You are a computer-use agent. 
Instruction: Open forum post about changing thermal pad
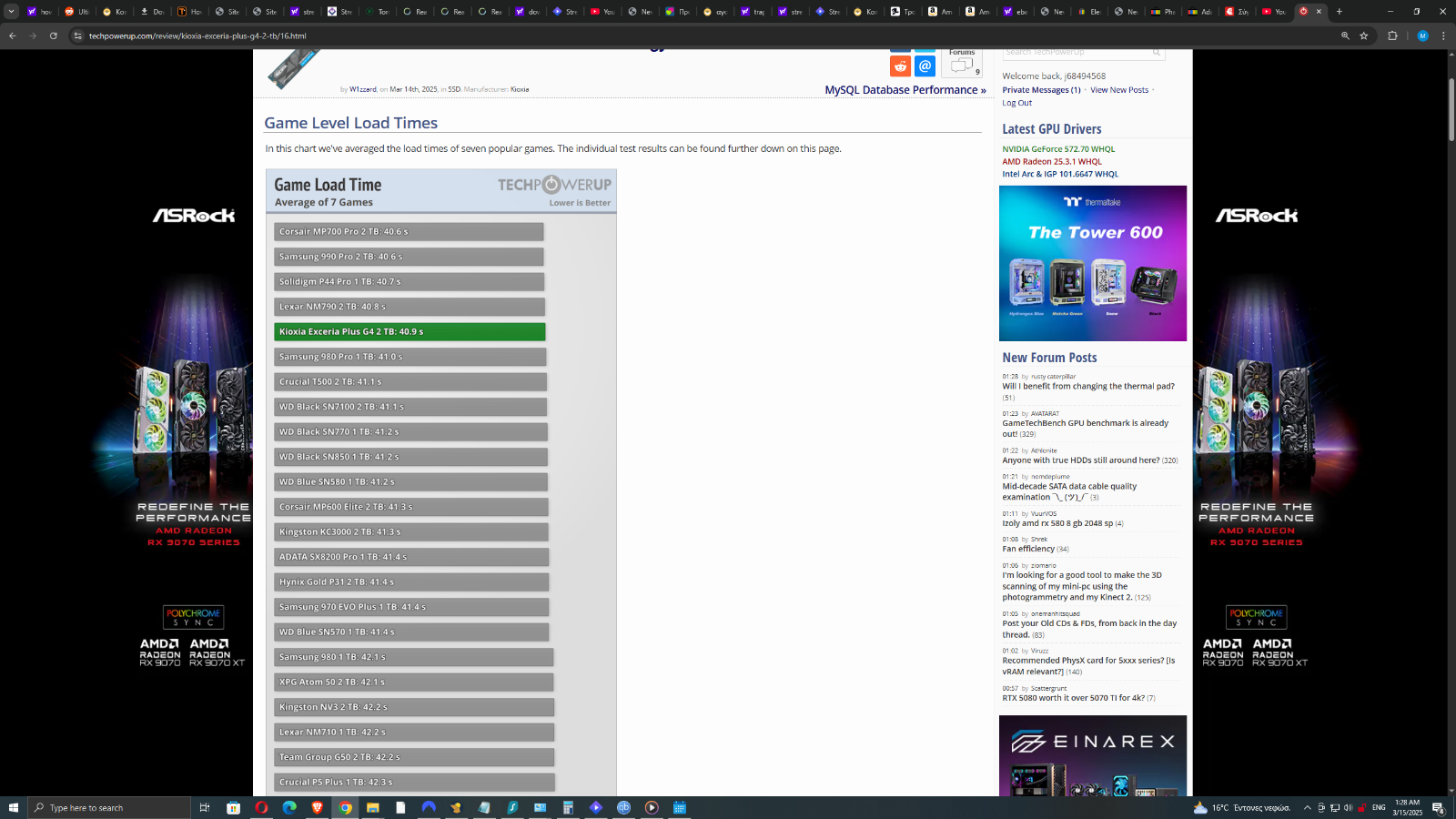(1088, 386)
